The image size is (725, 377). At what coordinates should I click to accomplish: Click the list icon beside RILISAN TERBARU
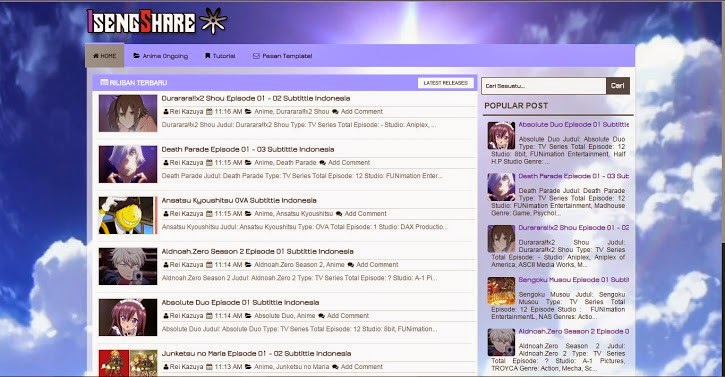pos(104,82)
